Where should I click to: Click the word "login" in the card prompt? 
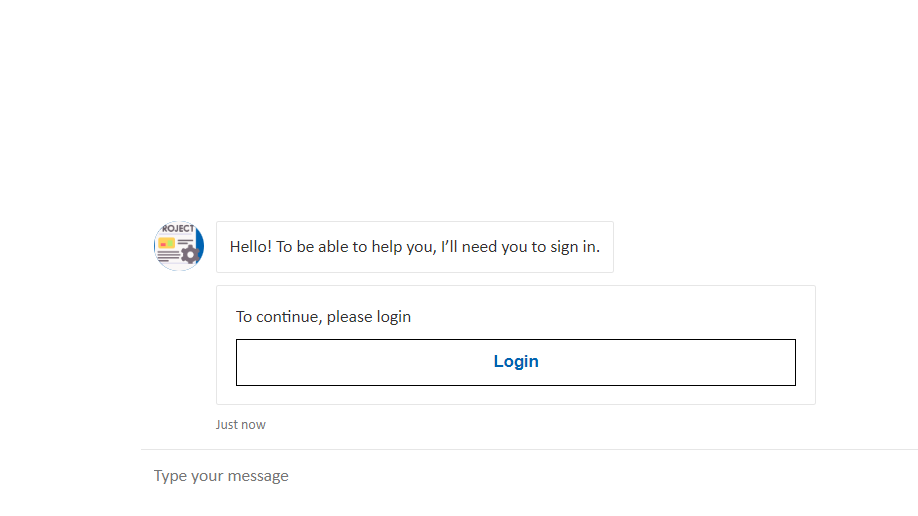pos(393,317)
